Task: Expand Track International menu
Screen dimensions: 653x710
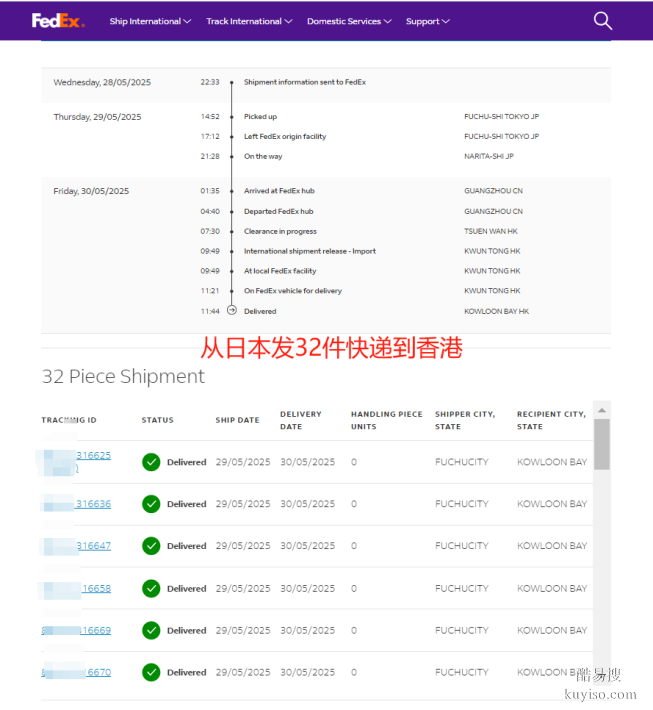Action: pos(249,21)
